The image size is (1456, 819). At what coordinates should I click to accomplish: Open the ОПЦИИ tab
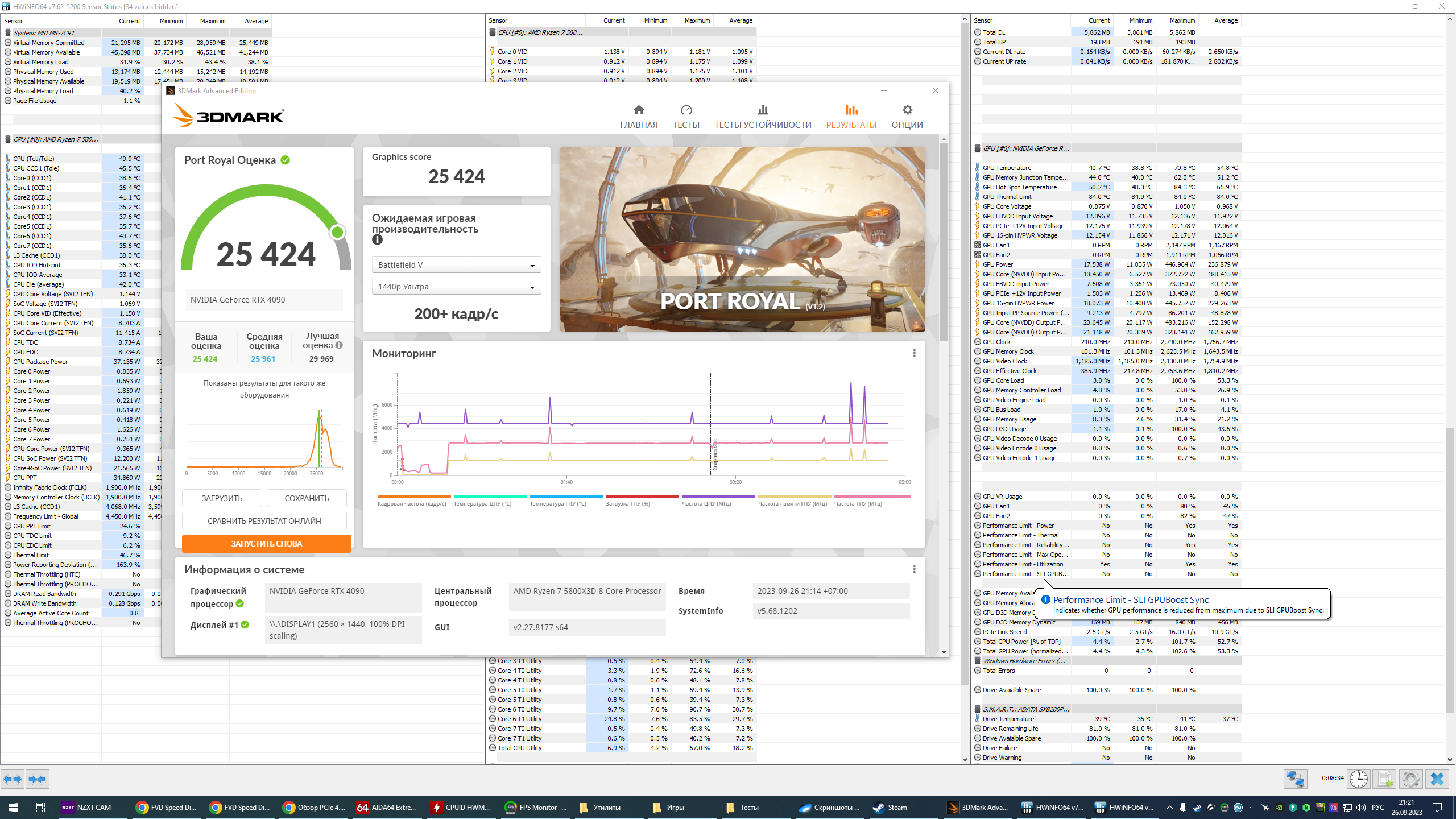(907, 117)
